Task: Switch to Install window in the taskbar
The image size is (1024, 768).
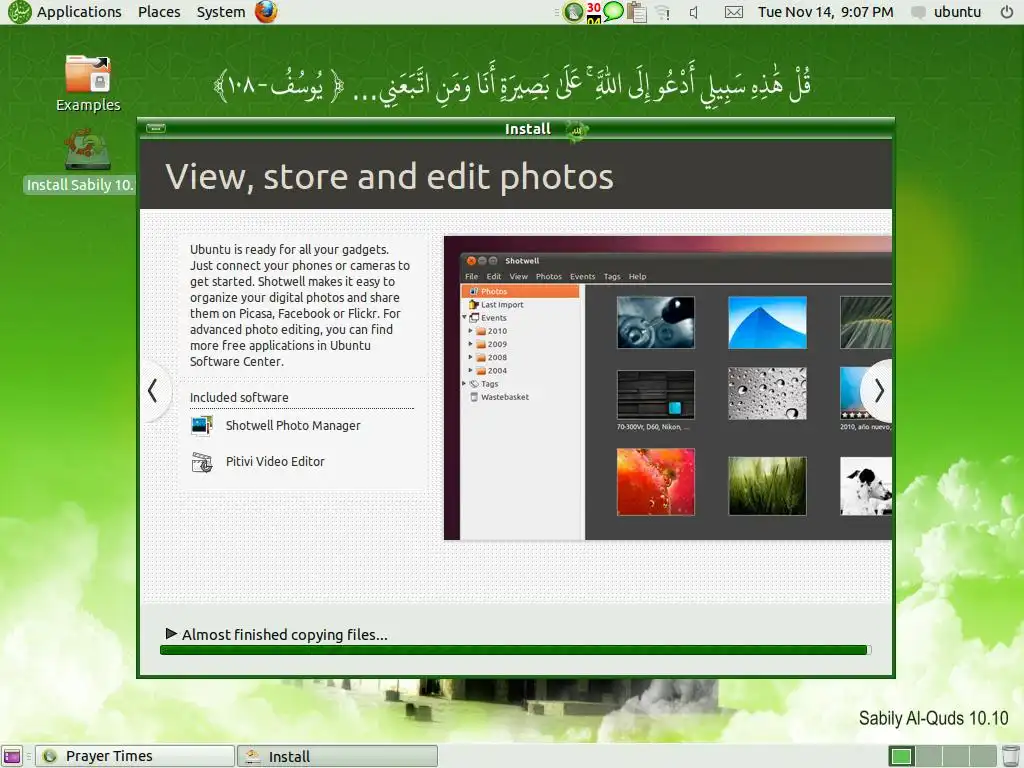Action: coord(337,756)
